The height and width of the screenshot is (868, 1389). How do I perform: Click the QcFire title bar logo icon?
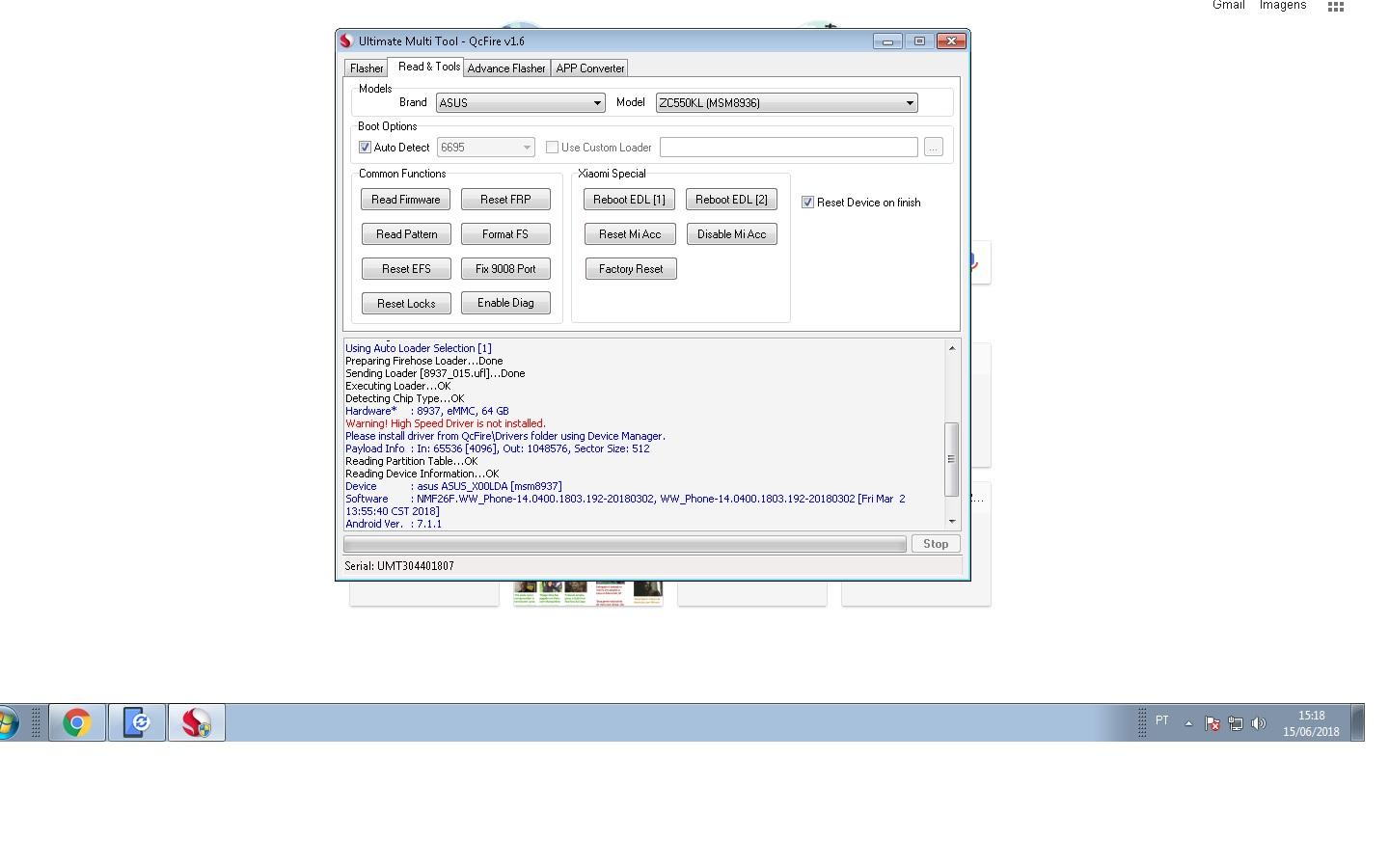click(346, 41)
